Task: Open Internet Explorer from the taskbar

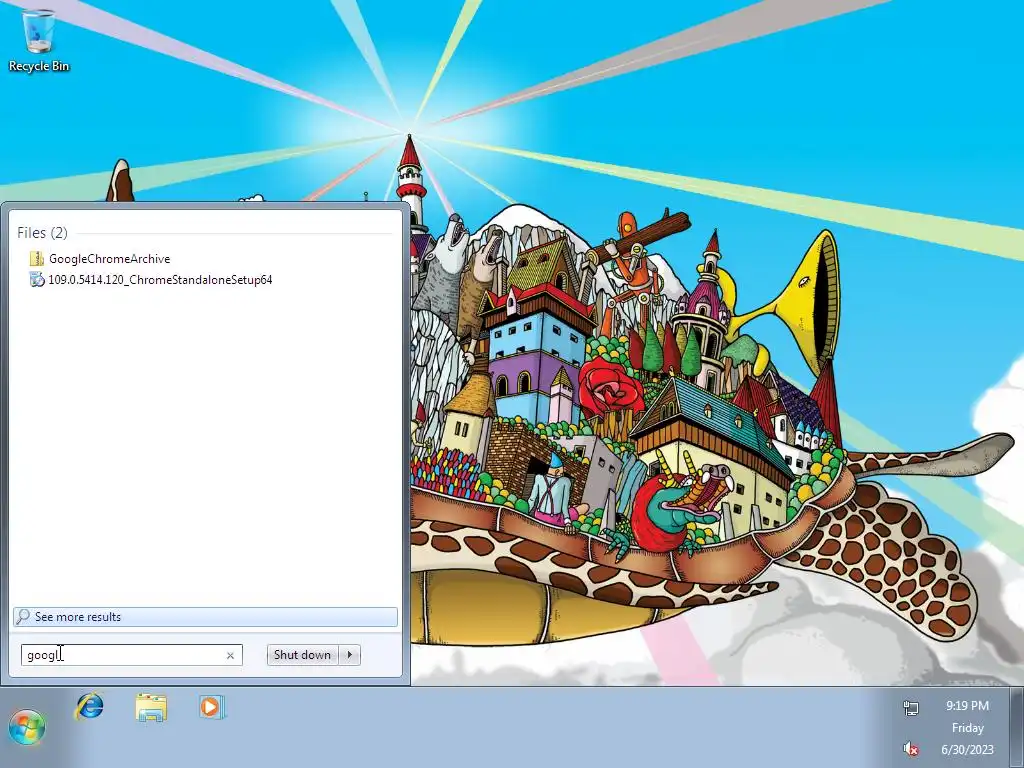Action: [x=89, y=707]
